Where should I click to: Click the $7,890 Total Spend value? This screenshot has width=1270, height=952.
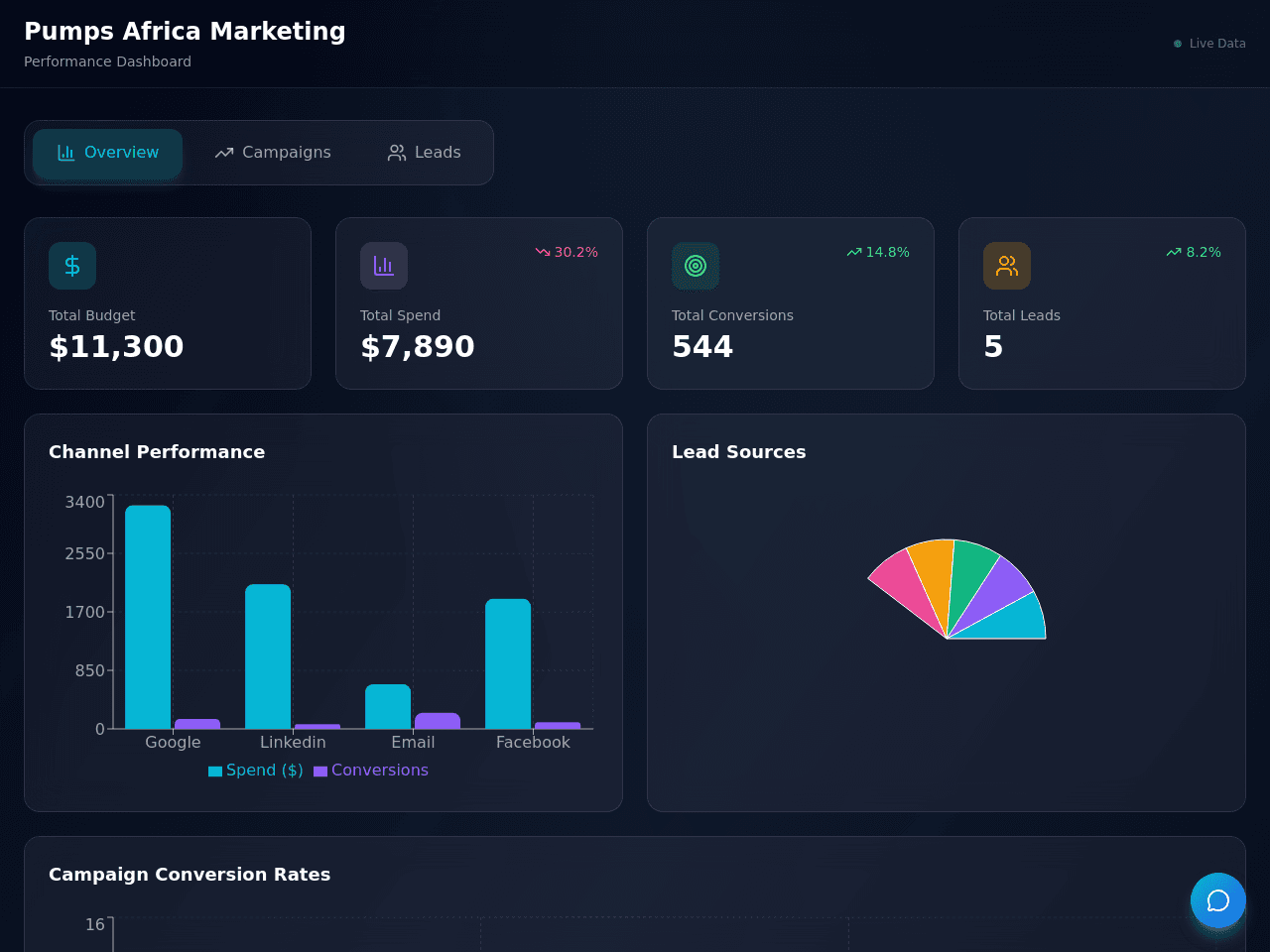coord(418,346)
